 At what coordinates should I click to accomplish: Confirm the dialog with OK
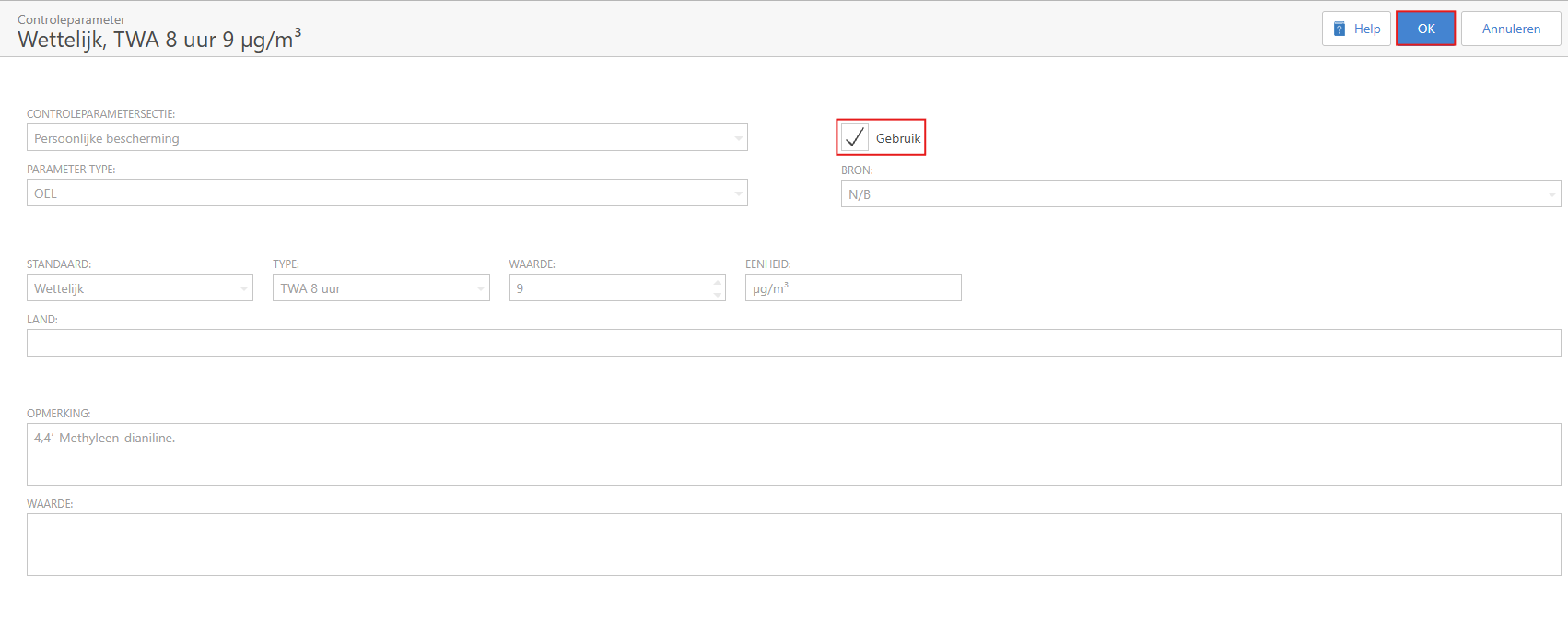pyautogui.click(x=1425, y=29)
